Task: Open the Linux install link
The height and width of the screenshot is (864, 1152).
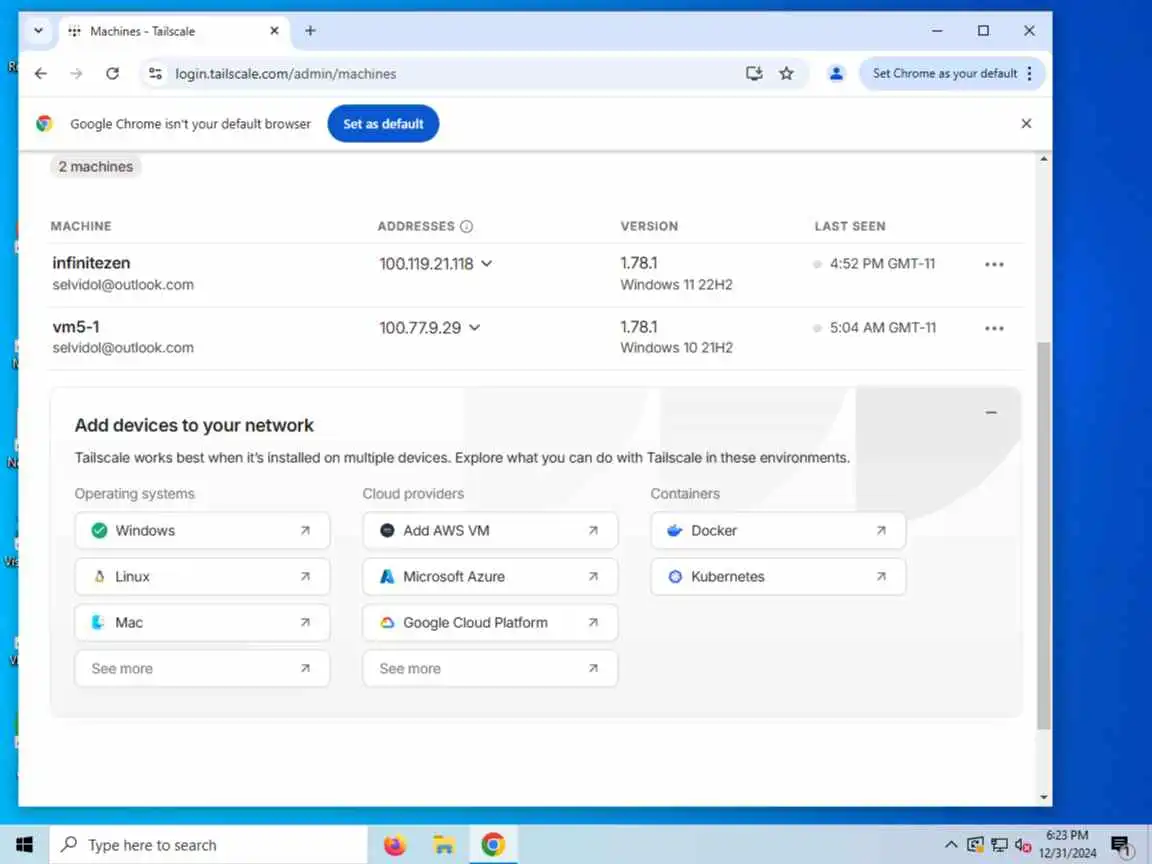Action: [x=202, y=577]
